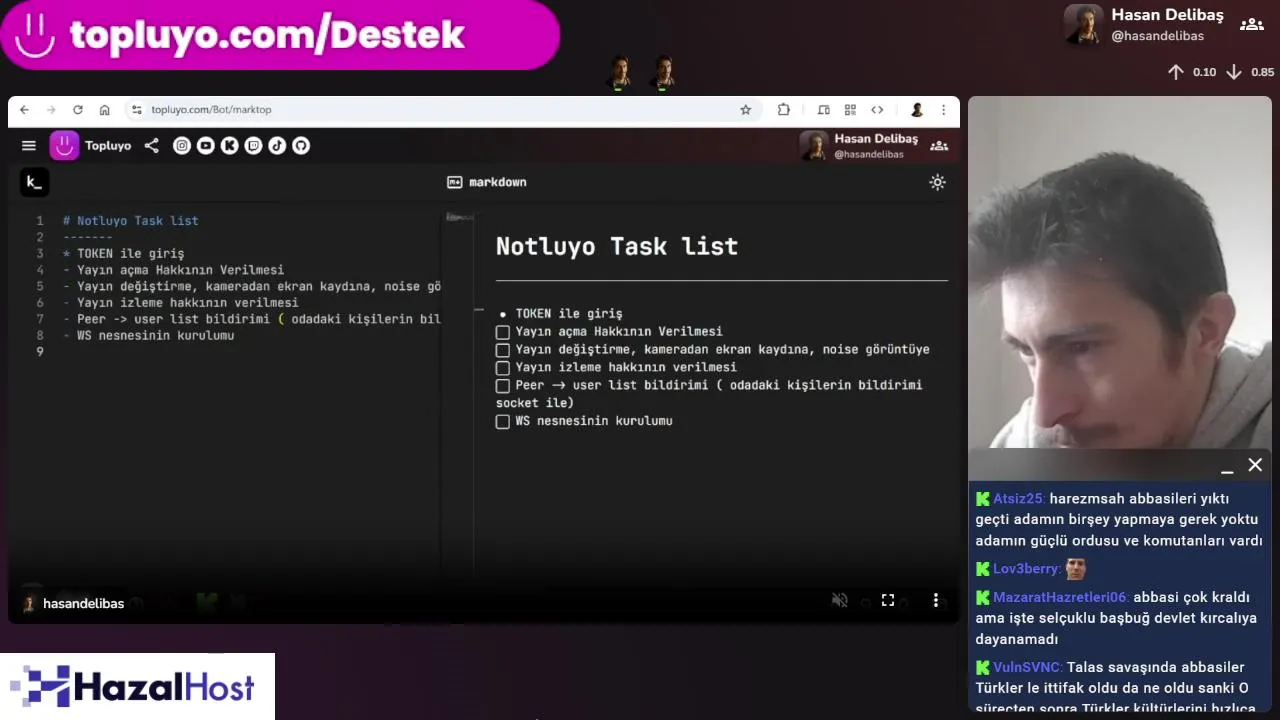1280x720 pixels.
Task: Click the webcam video feed
Action: [x=1120, y=272]
